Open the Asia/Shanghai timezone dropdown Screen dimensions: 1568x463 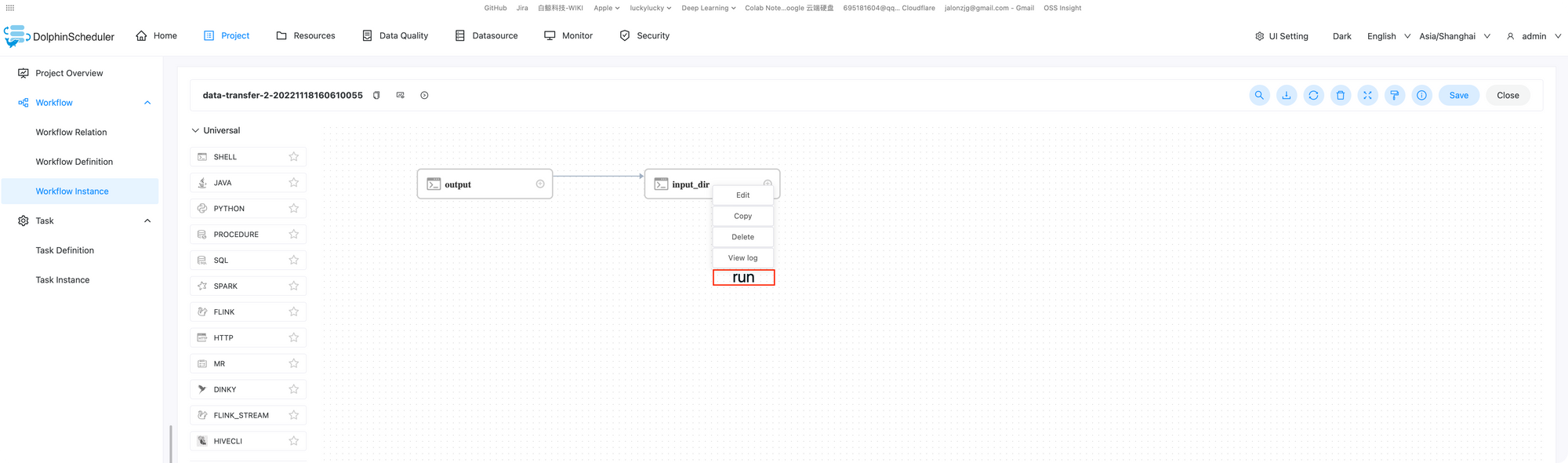click(x=1455, y=36)
